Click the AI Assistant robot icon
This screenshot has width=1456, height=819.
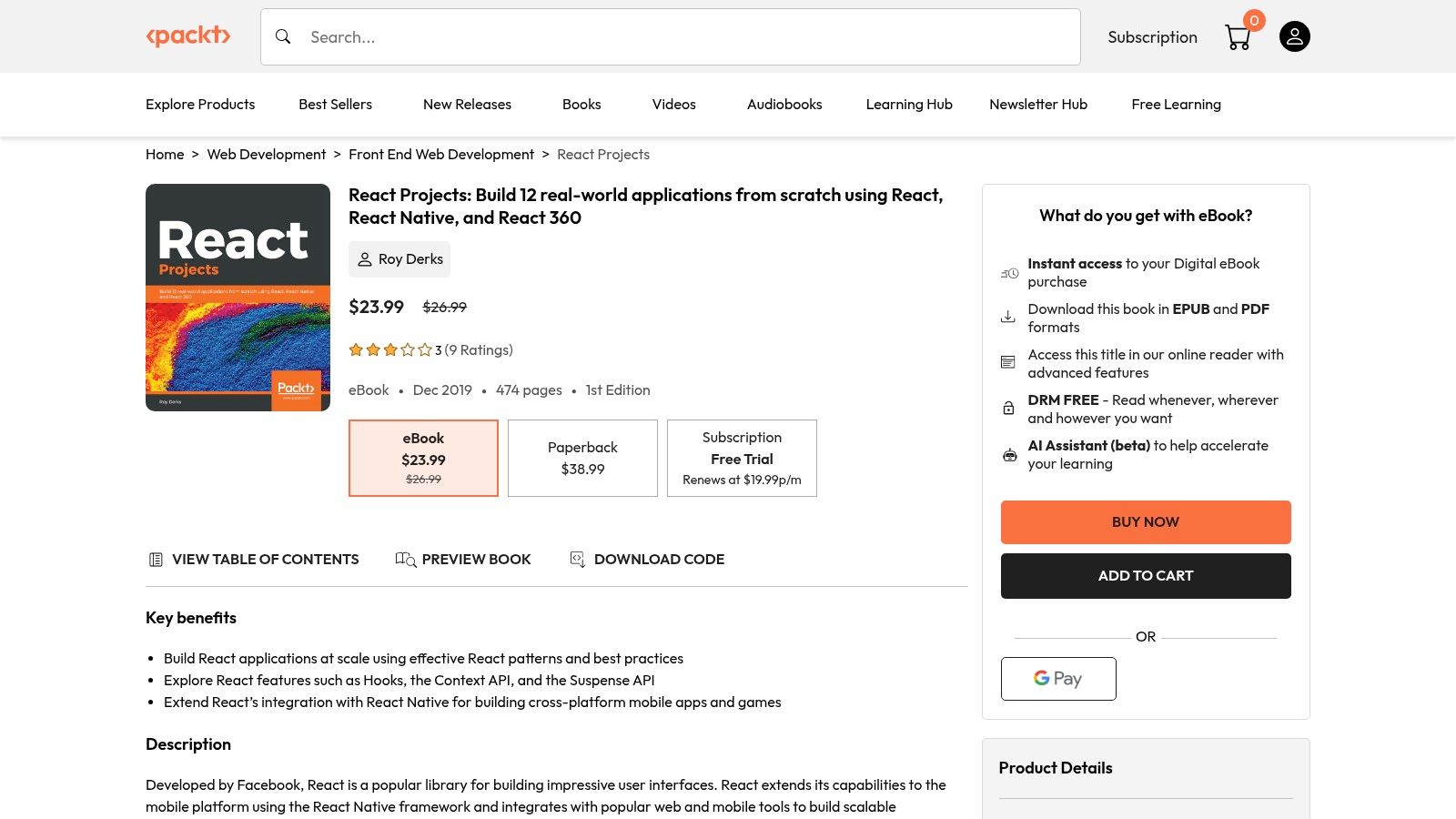click(1009, 454)
